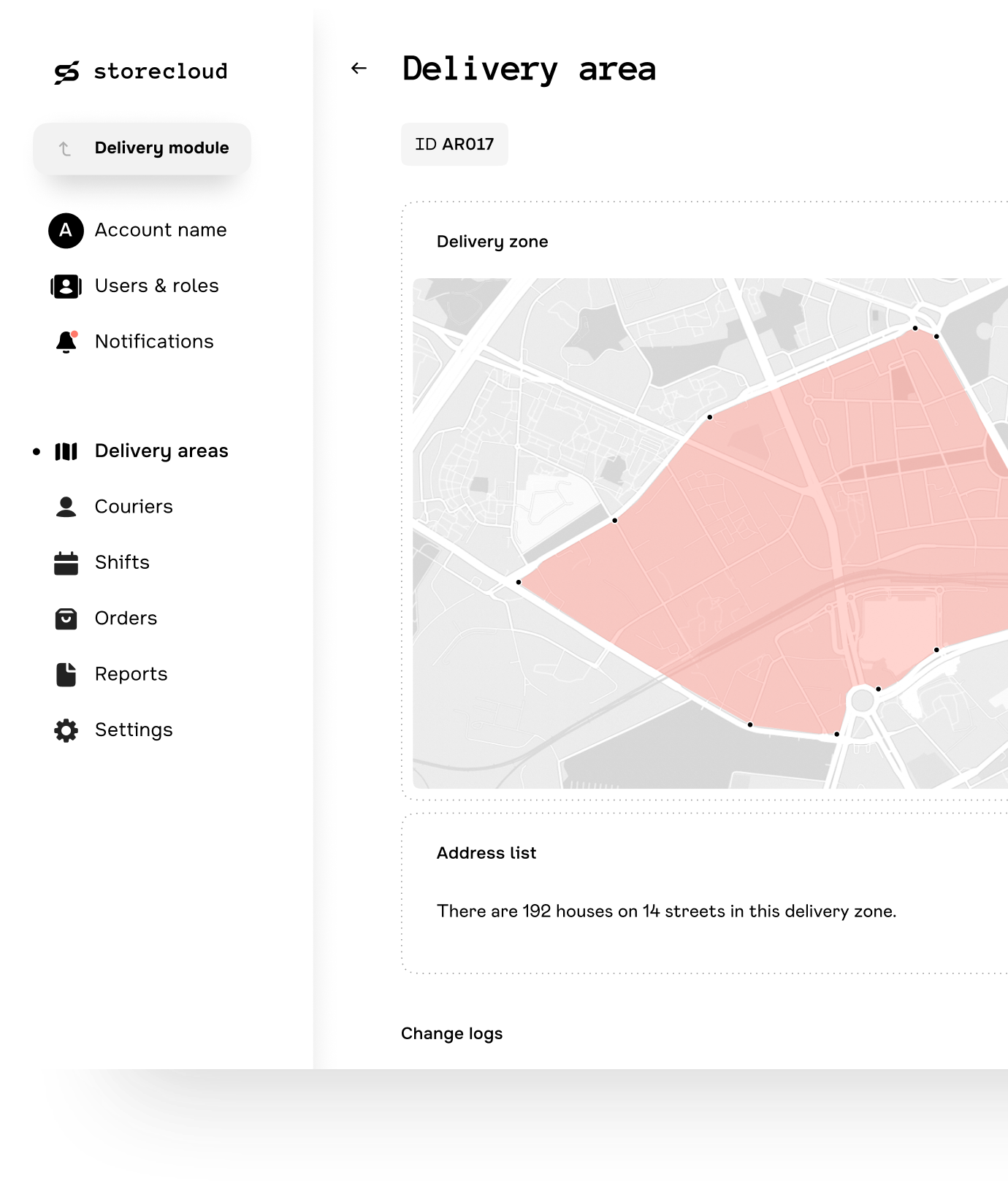
Task: Click the Notifications bell icon
Action: (x=66, y=342)
